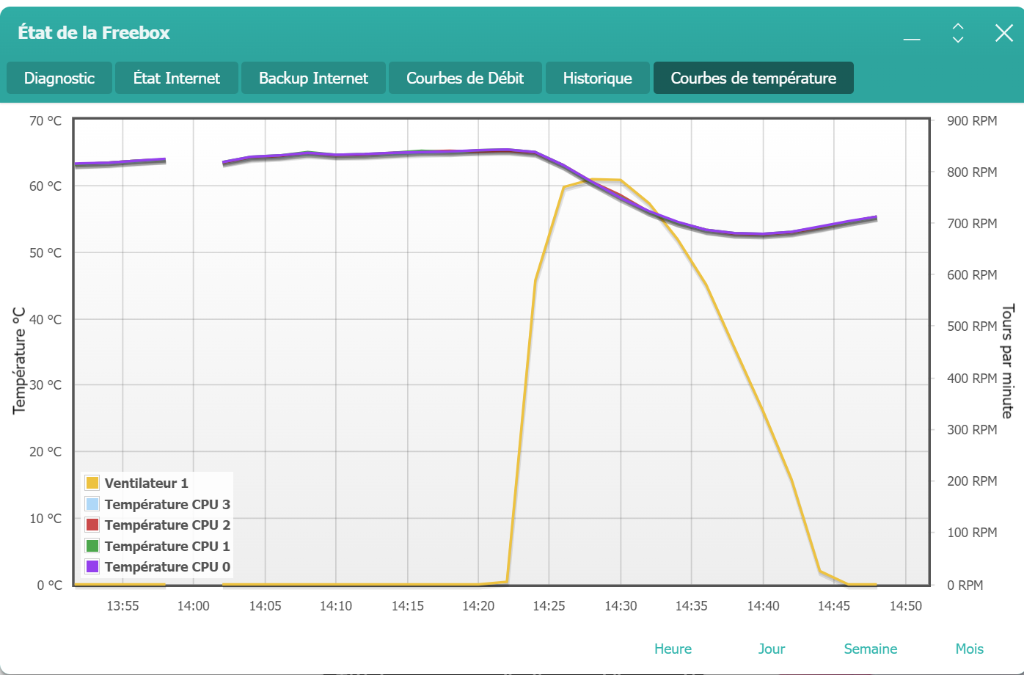This screenshot has width=1024, height=675.
Task: Click the 900 RPM axis label
Action: [972, 121]
